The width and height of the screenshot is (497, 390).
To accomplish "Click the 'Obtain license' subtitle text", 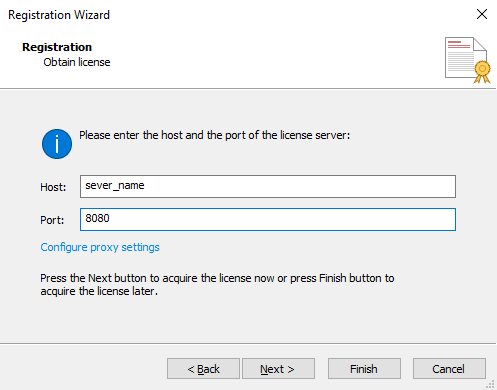I will click(x=77, y=62).
